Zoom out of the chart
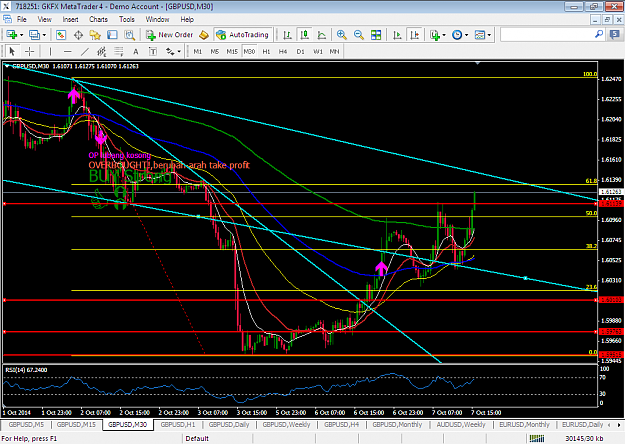 (359, 35)
